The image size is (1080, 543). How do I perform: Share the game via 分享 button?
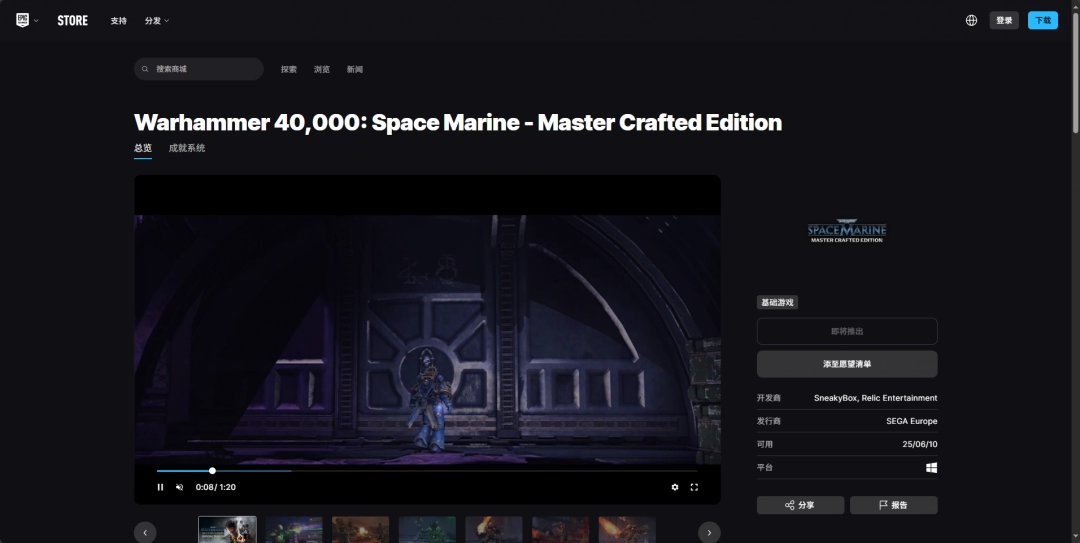800,505
